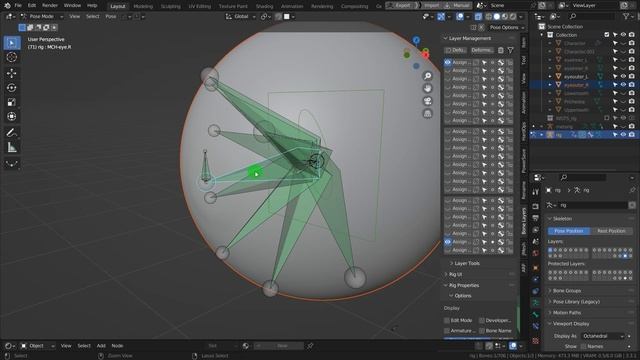Open the Global transform orientation dropdown
This screenshot has height=360, width=640.
[x=241, y=17]
